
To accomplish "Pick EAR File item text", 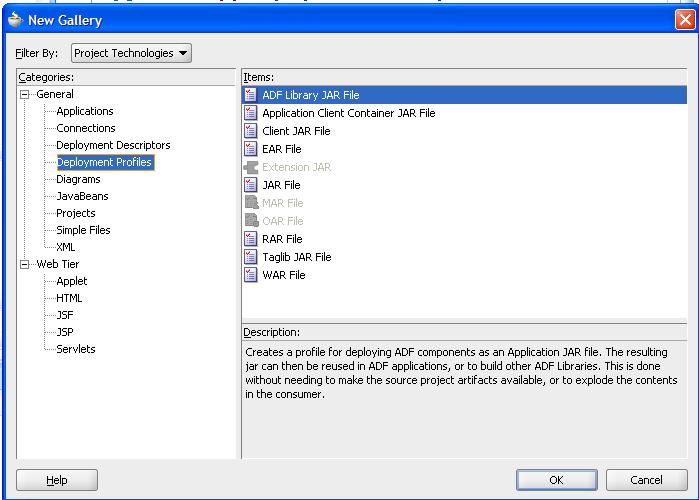I will coord(282,149).
